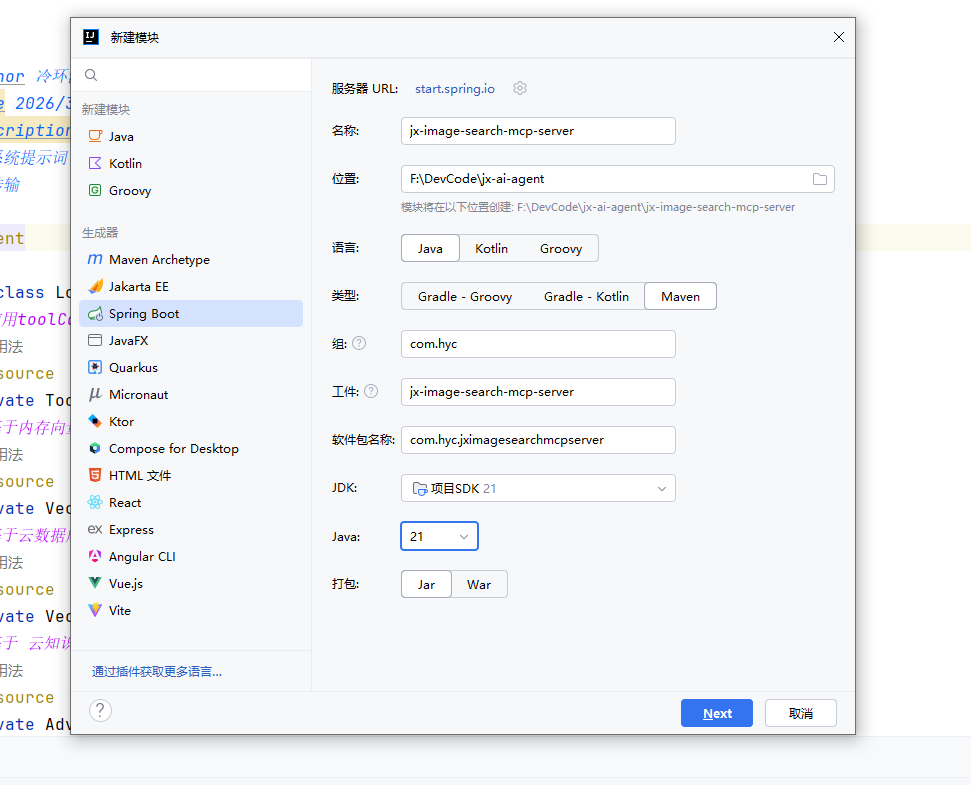Viewport: 971px width, 785px height.
Task: Click the 工件 artifact input field
Action: click(538, 392)
